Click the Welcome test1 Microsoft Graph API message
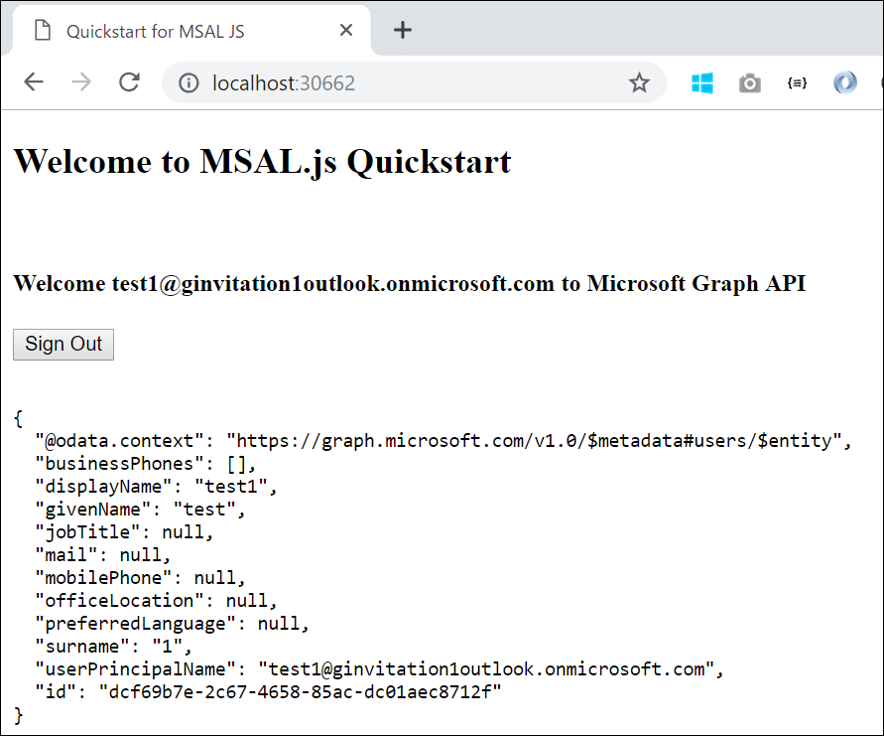Screen dimensions: 884x736 409,284
